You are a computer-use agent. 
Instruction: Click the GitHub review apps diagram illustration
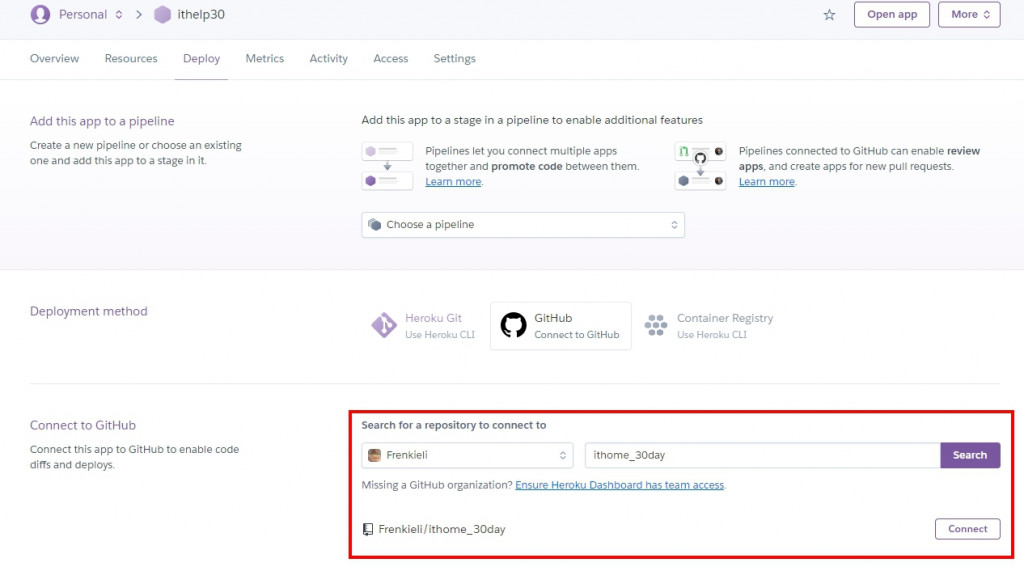[700, 166]
